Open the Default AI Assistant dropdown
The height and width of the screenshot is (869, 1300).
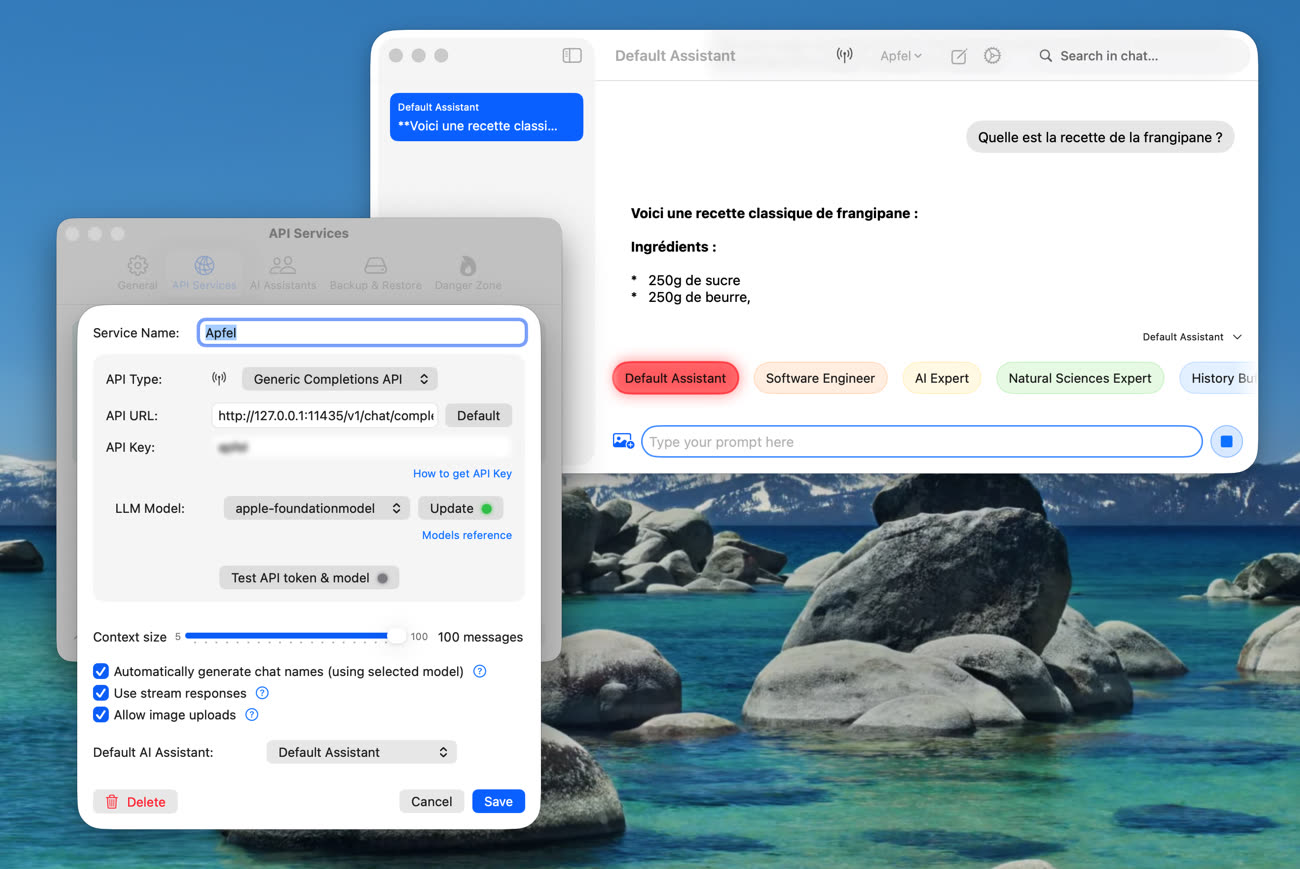click(x=361, y=752)
